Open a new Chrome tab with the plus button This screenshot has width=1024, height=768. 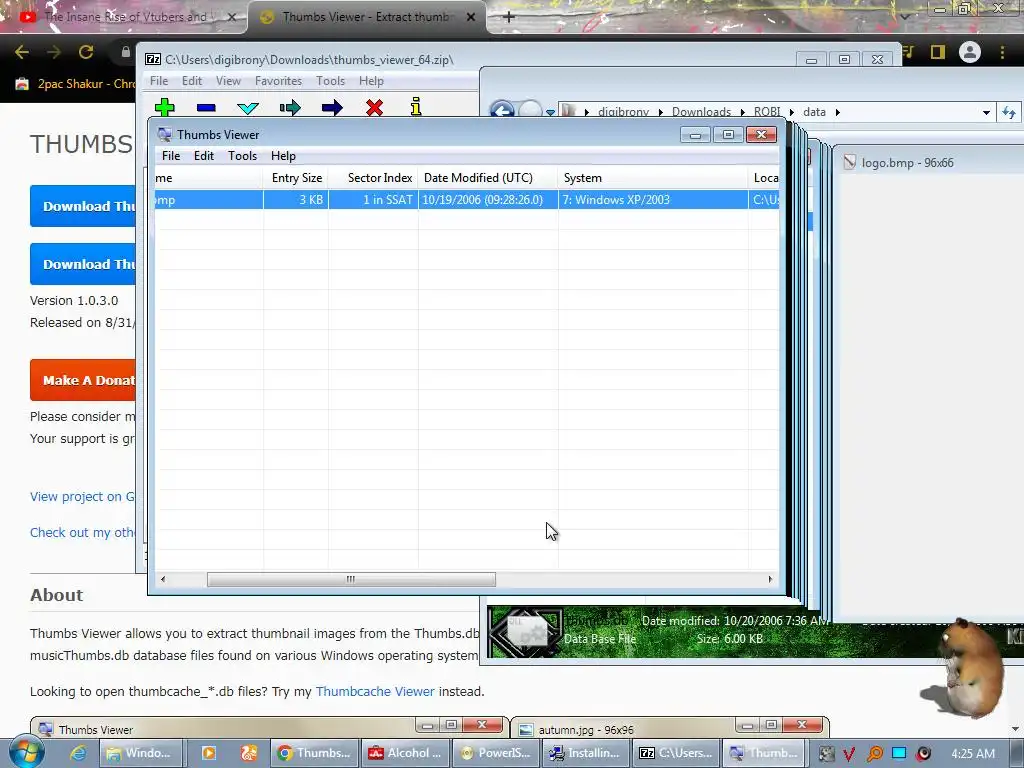point(509,17)
